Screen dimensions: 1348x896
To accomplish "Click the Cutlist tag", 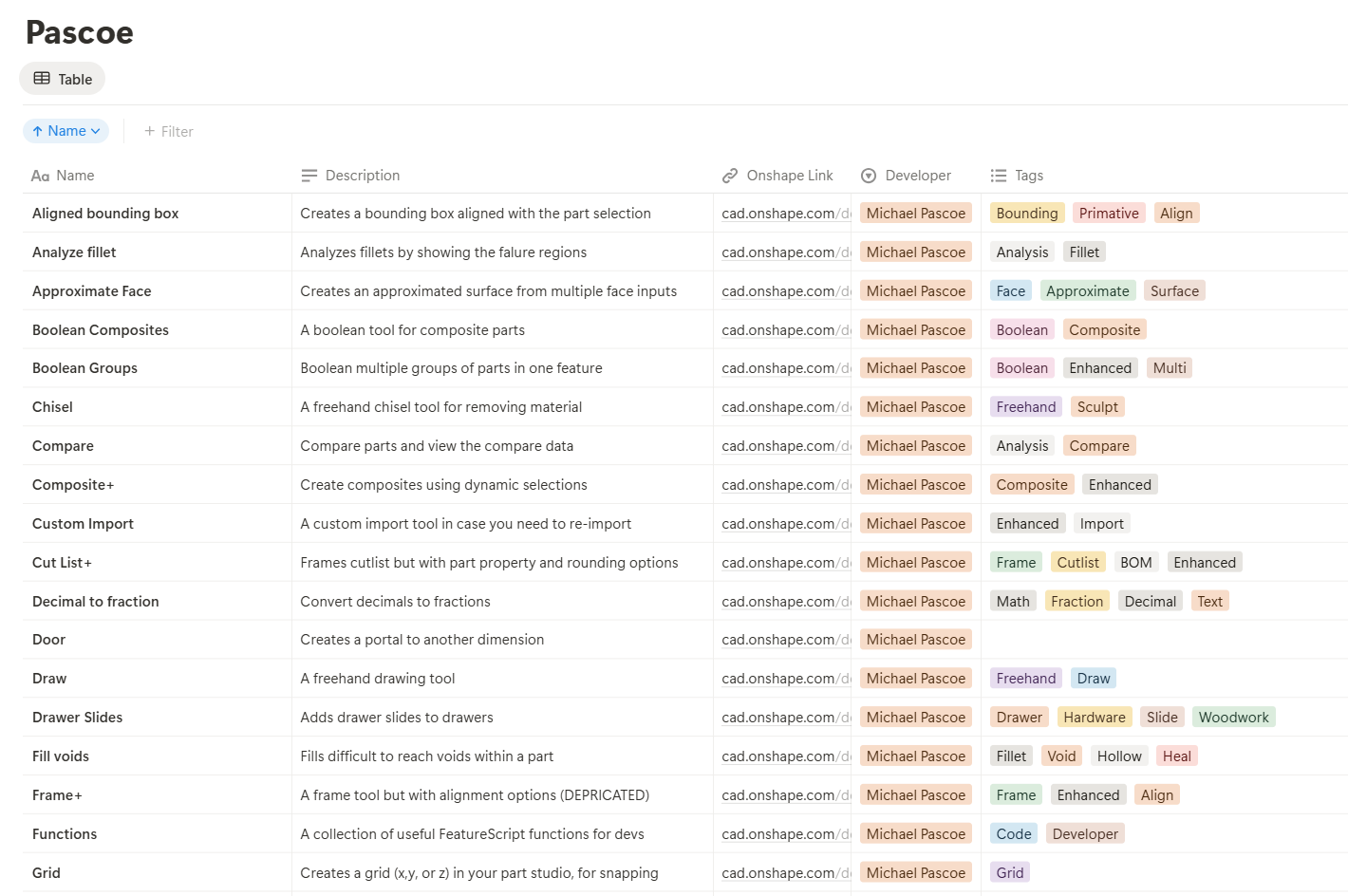I will (x=1078, y=563).
